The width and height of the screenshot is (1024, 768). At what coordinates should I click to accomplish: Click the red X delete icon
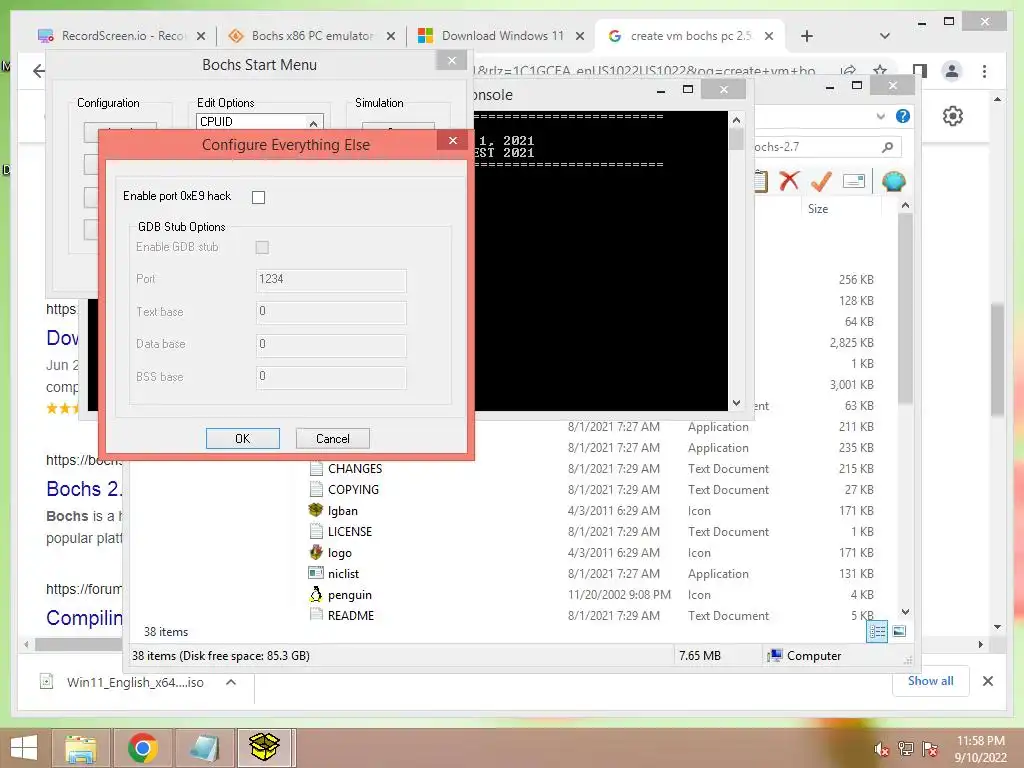point(790,181)
